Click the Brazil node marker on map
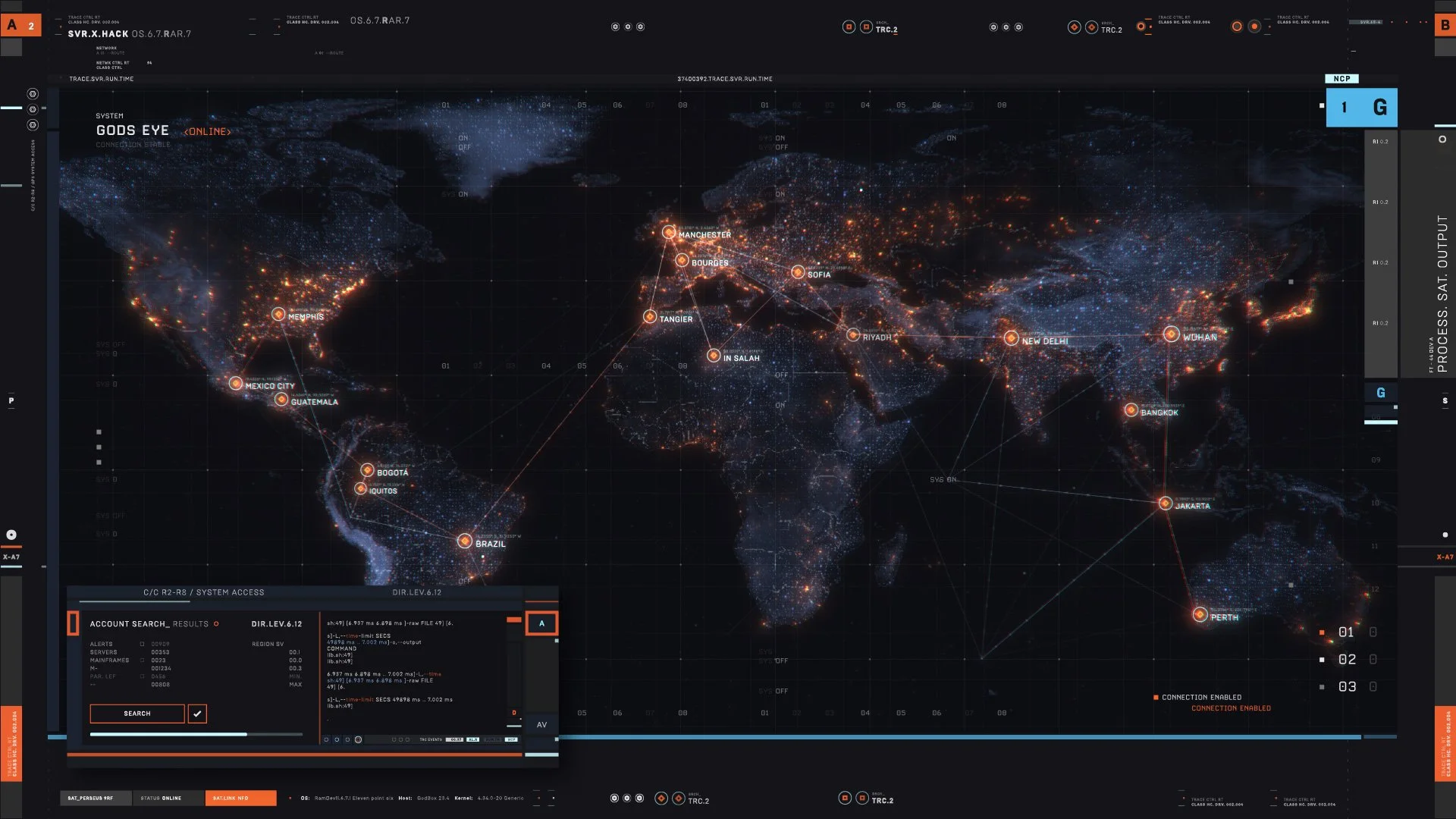This screenshot has width=1456, height=819. (465, 541)
